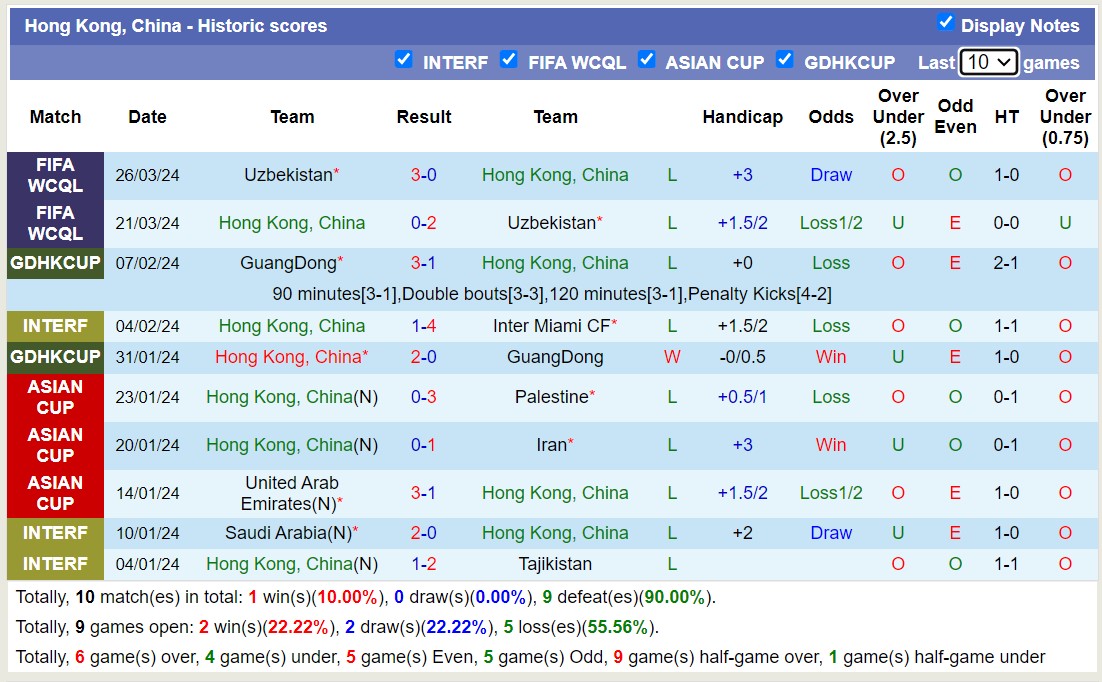Click Draw odds in Saudi Arabia row

[x=831, y=533]
